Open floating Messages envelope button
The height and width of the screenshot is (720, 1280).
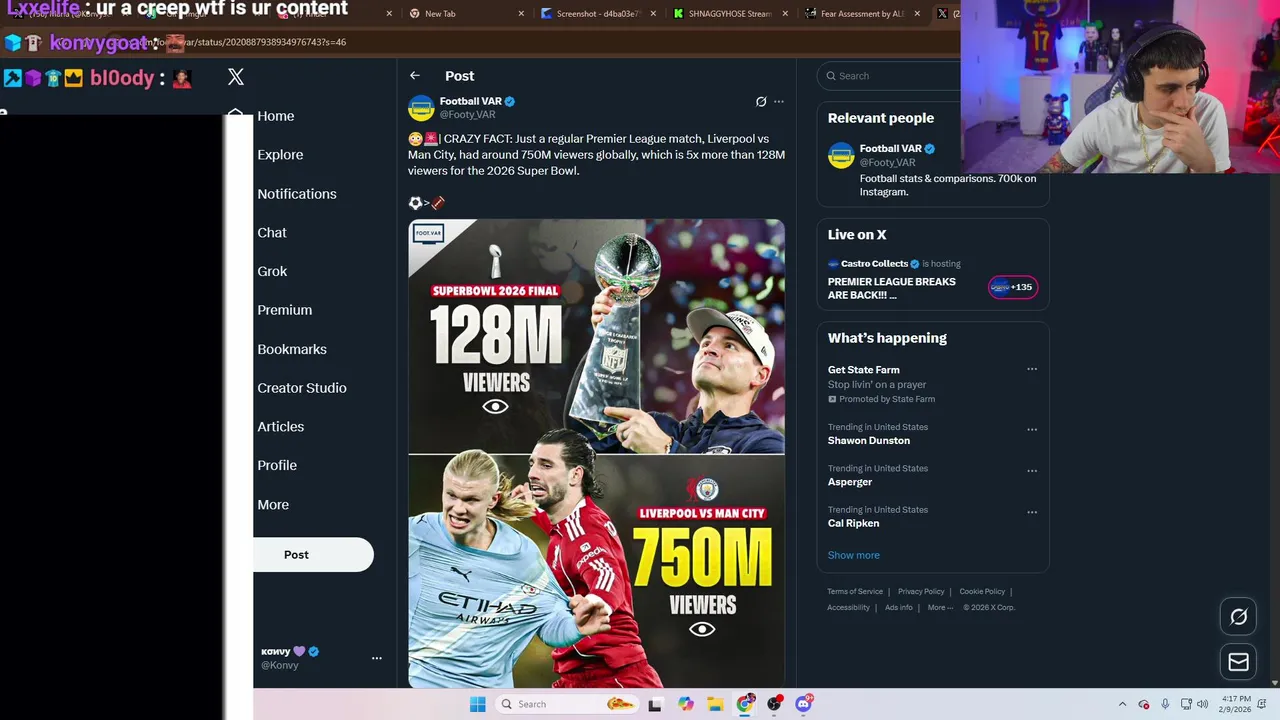pos(1238,661)
